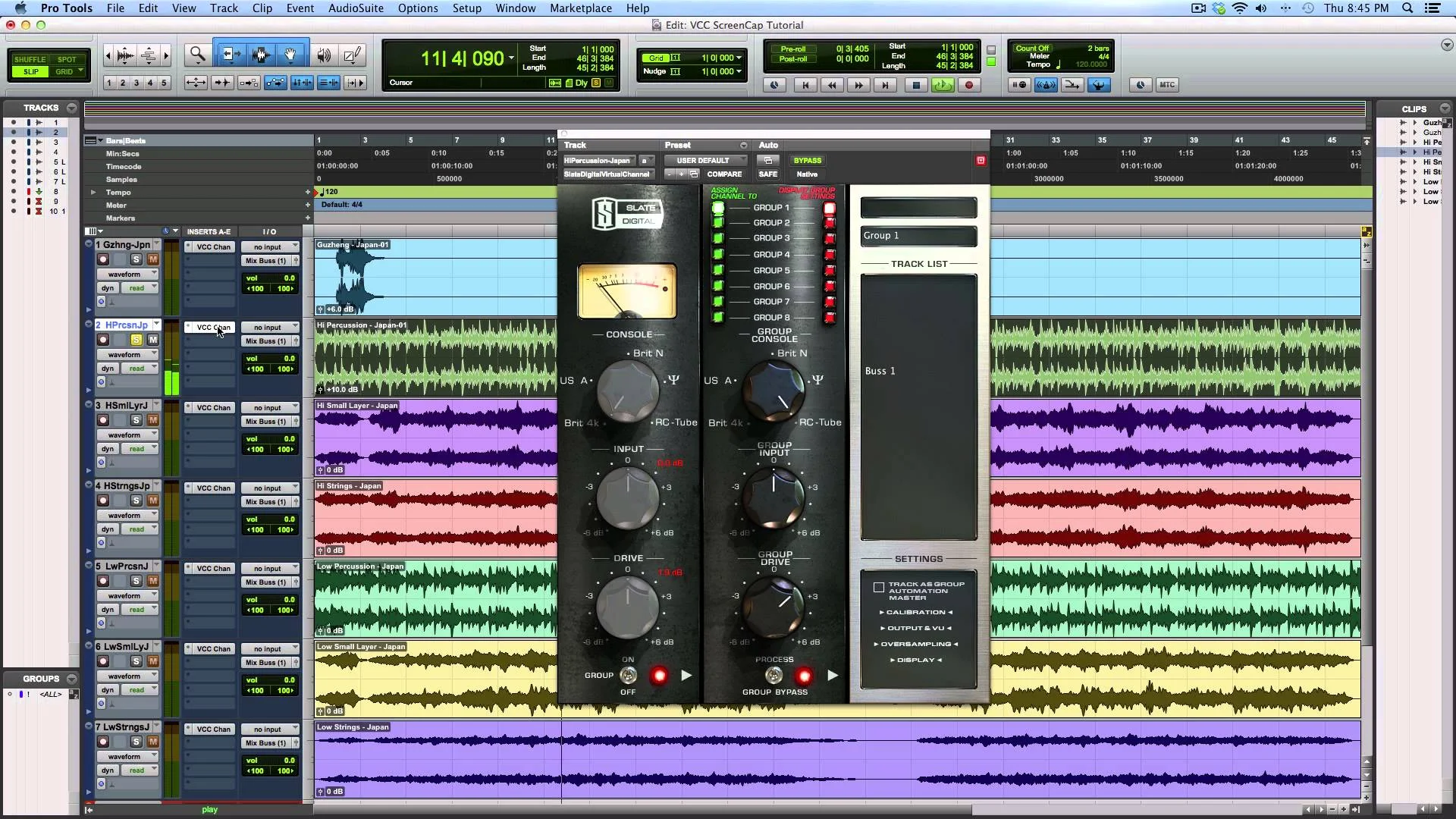
Task: Select the Grabber hand tool
Action: pyautogui.click(x=290, y=55)
